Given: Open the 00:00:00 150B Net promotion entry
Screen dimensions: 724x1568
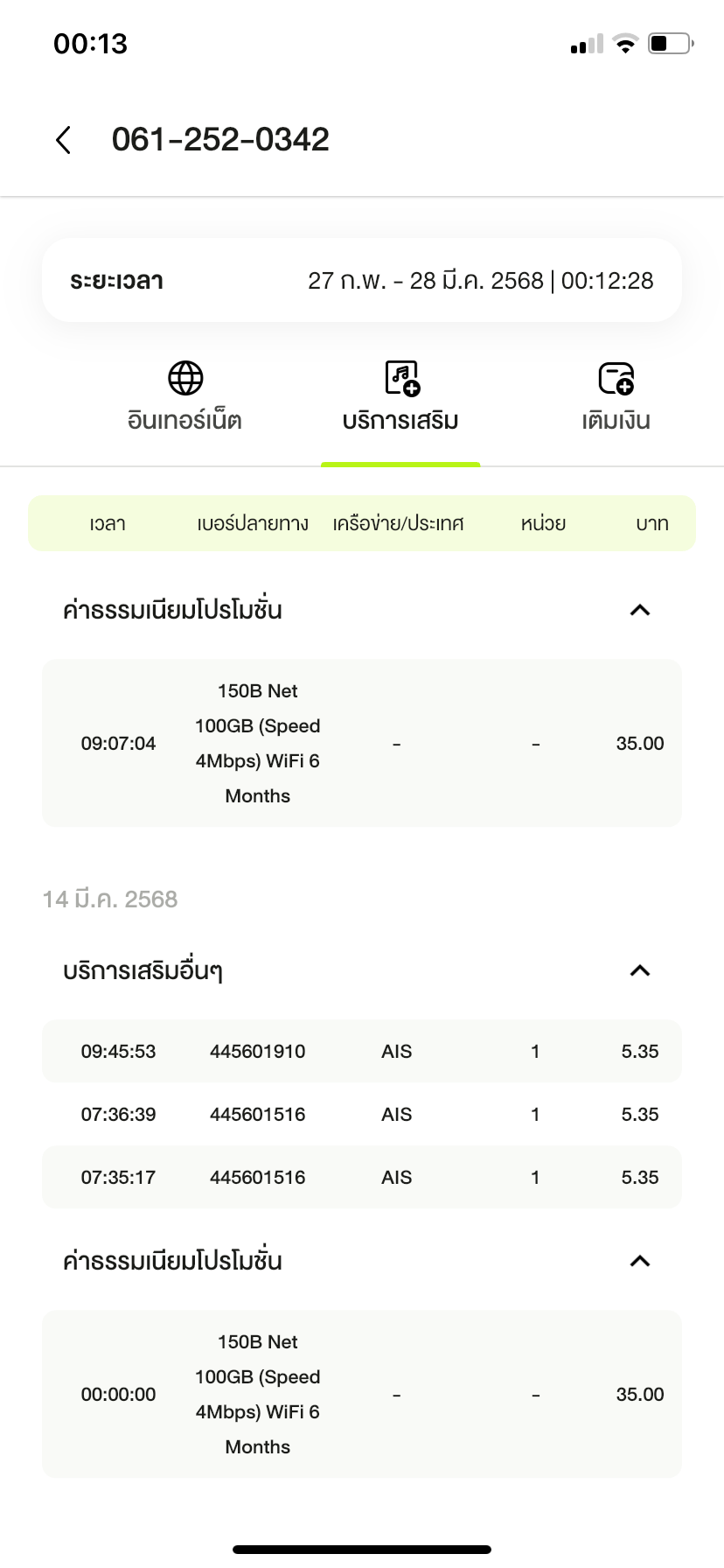Looking at the screenshot, I should pyautogui.click(x=362, y=1394).
